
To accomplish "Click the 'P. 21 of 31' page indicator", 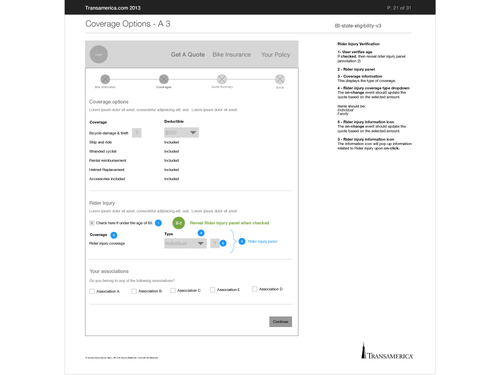I will pos(399,8).
